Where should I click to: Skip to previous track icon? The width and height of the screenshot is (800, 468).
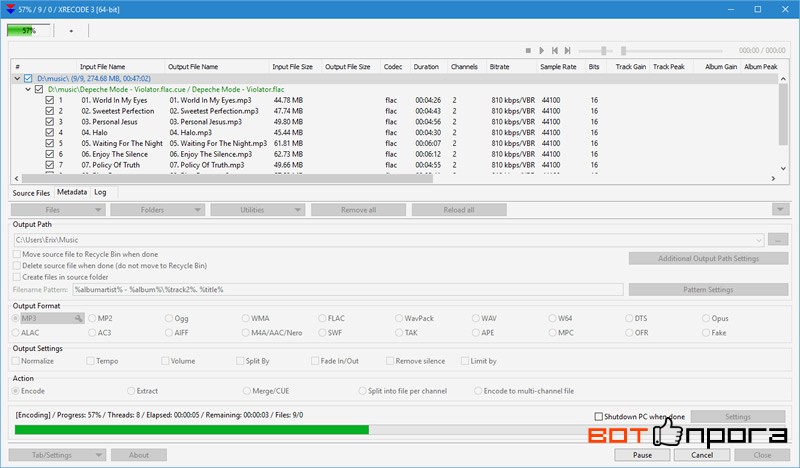[555, 51]
